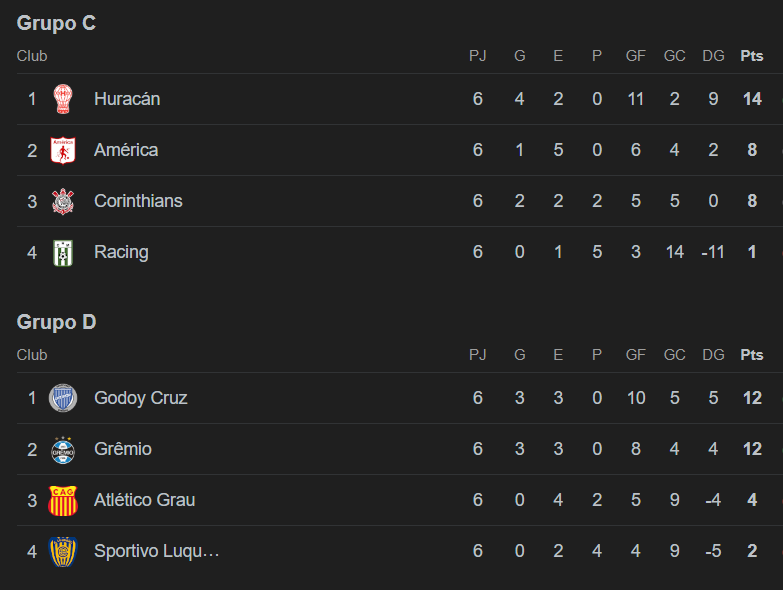
Task: Open the Huracán team link
Action: [x=127, y=99]
